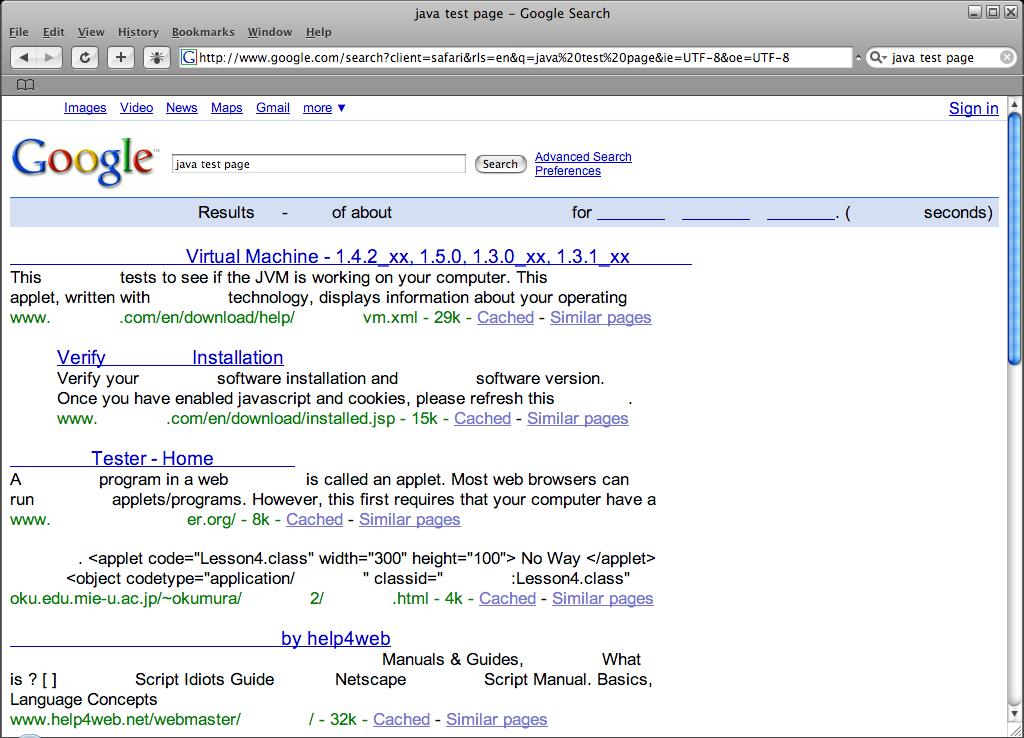
Task: Open the Gmail link
Action: [x=273, y=108]
